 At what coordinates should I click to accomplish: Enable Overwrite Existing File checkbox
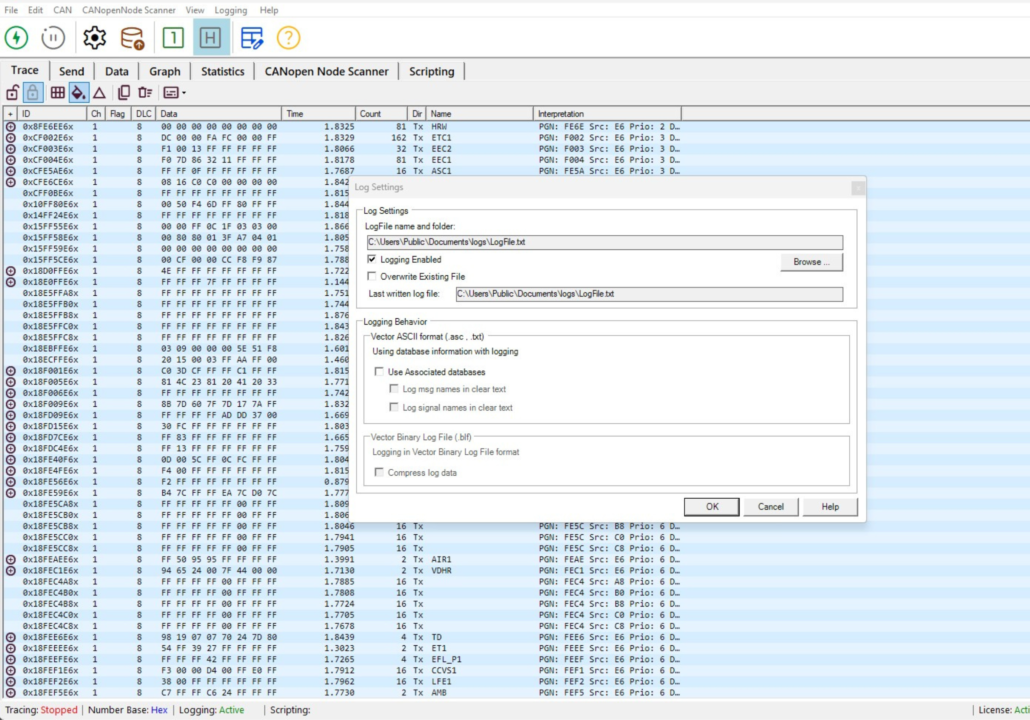(x=373, y=276)
